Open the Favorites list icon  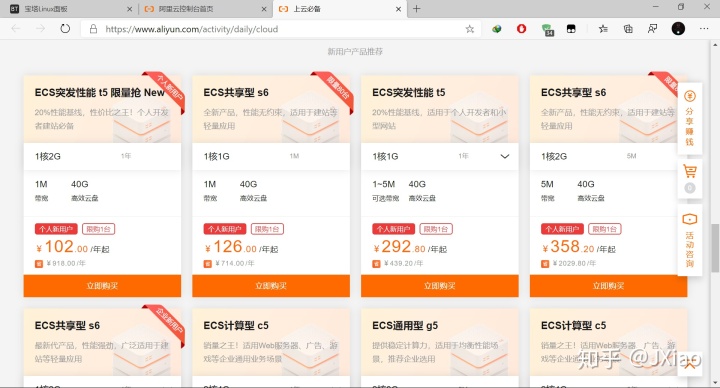[603, 29]
